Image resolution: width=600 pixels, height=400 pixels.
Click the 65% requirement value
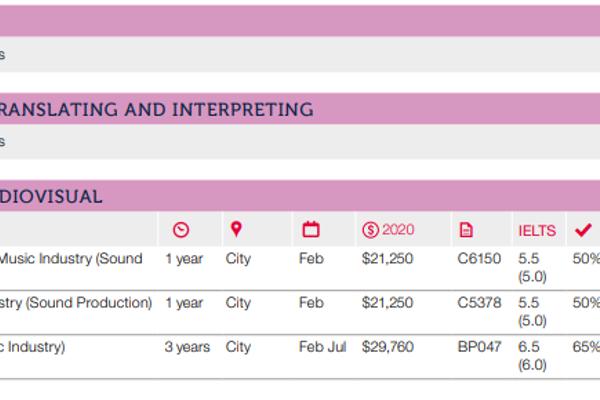[x=586, y=347]
